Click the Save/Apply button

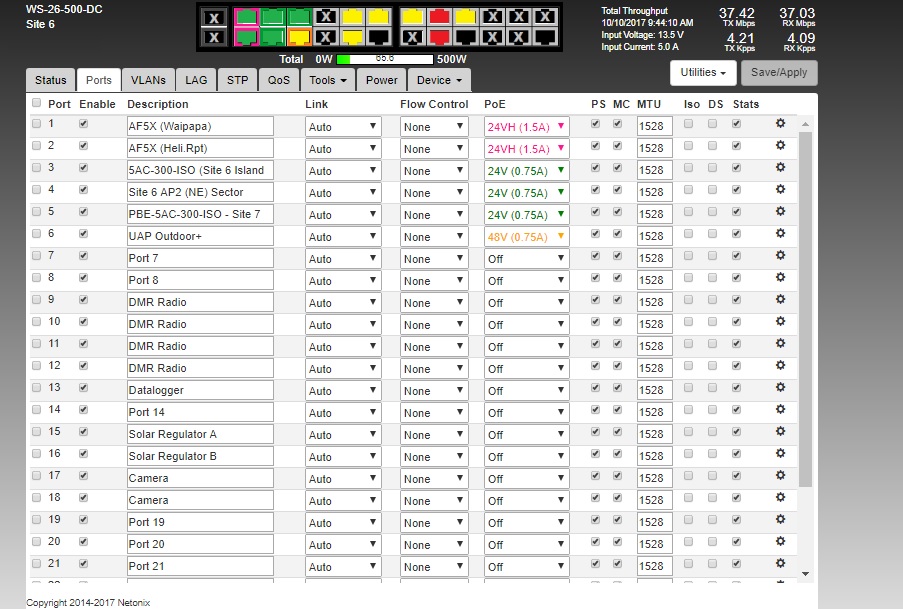pyautogui.click(x=780, y=73)
